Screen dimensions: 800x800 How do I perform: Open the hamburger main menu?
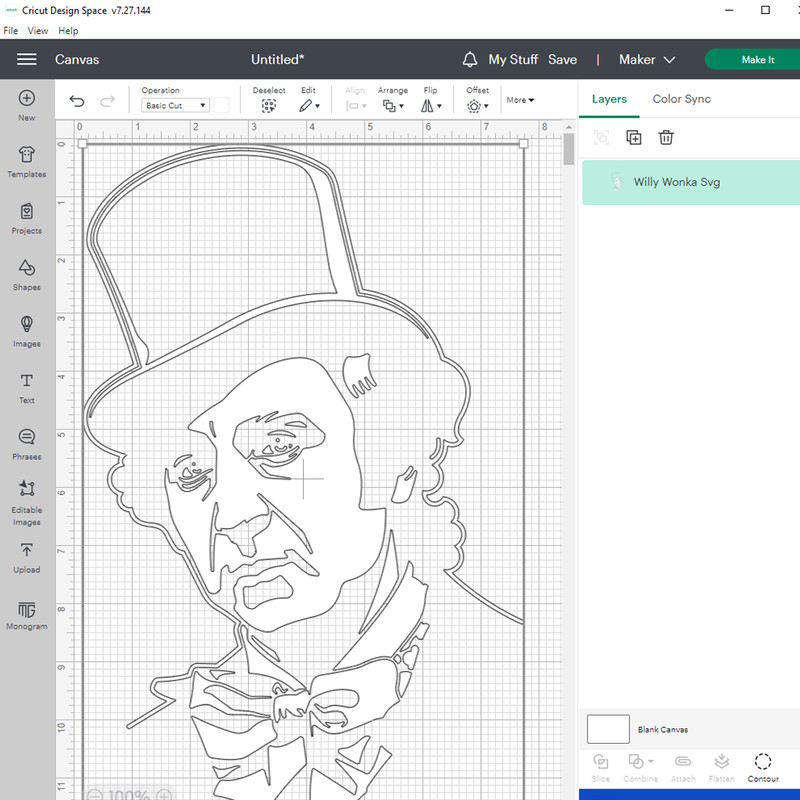pyautogui.click(x=27, y=60)
